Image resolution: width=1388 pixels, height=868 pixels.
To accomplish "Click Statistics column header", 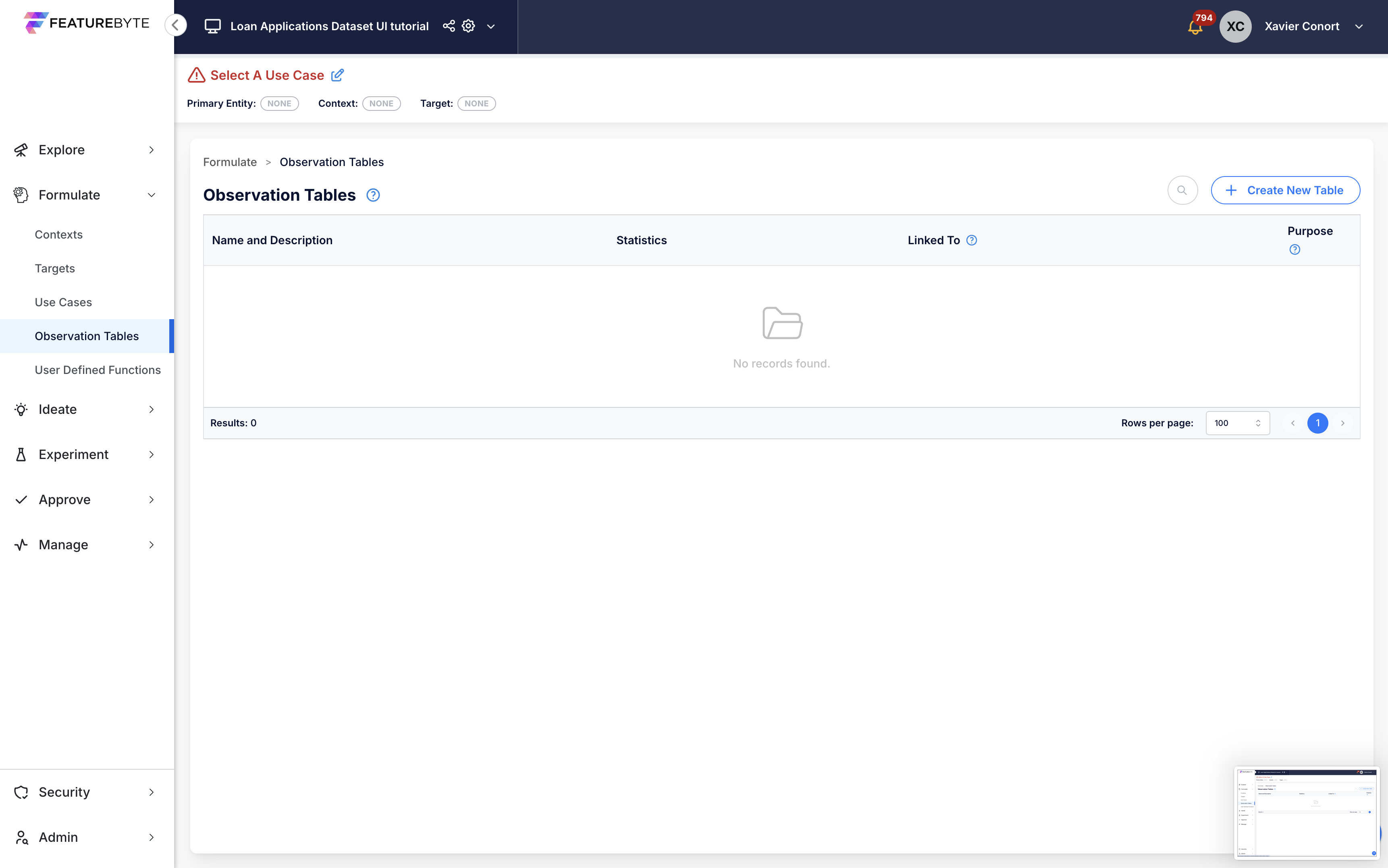I will click(x=641, y=240).
